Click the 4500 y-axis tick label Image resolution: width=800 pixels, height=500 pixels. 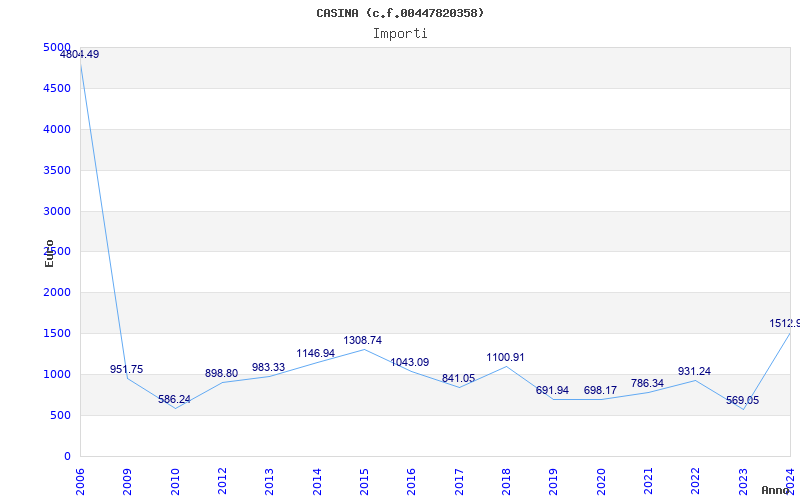click(x=57, y=88)
